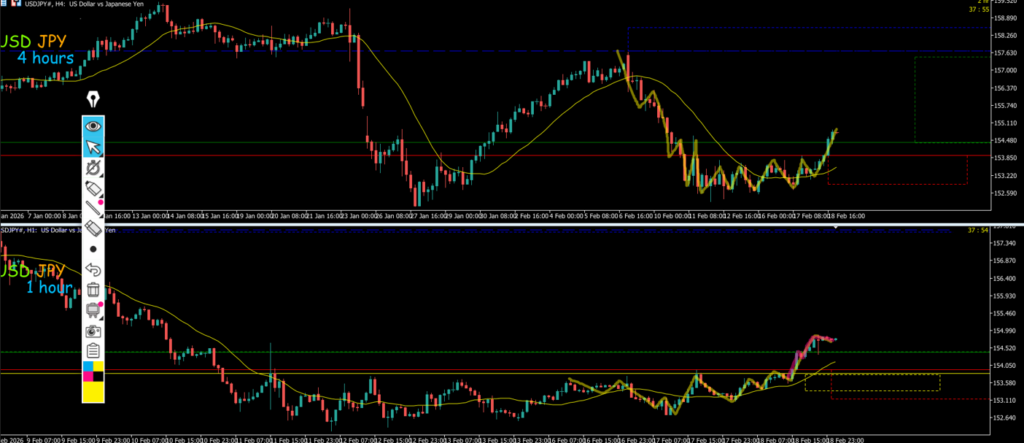The height and width of the screenshot is (443, 1024).
Task: Take a screenshot with the camera icon
Action: click(x=94, y=330)
